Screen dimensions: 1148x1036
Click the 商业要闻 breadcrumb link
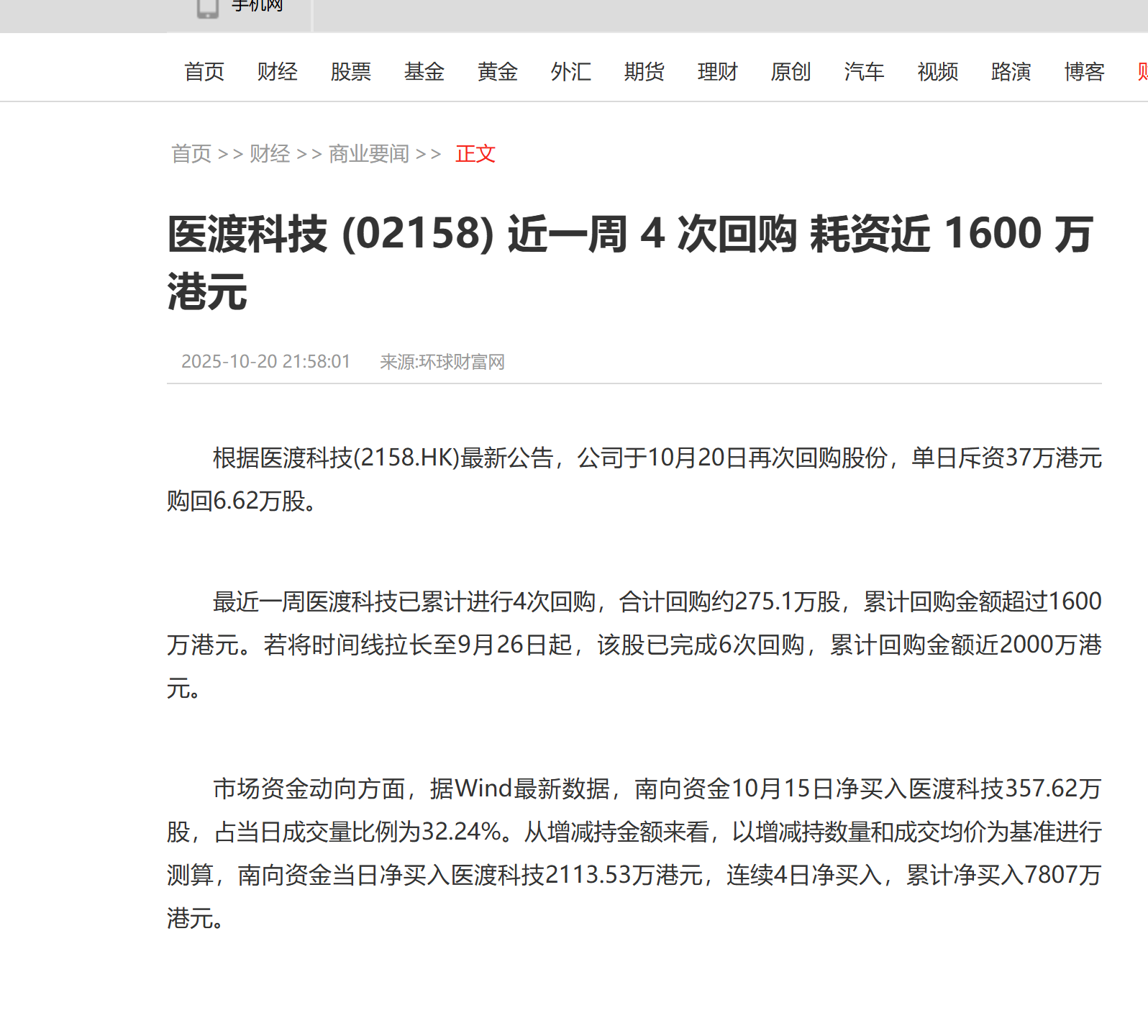tap(369, 154)
